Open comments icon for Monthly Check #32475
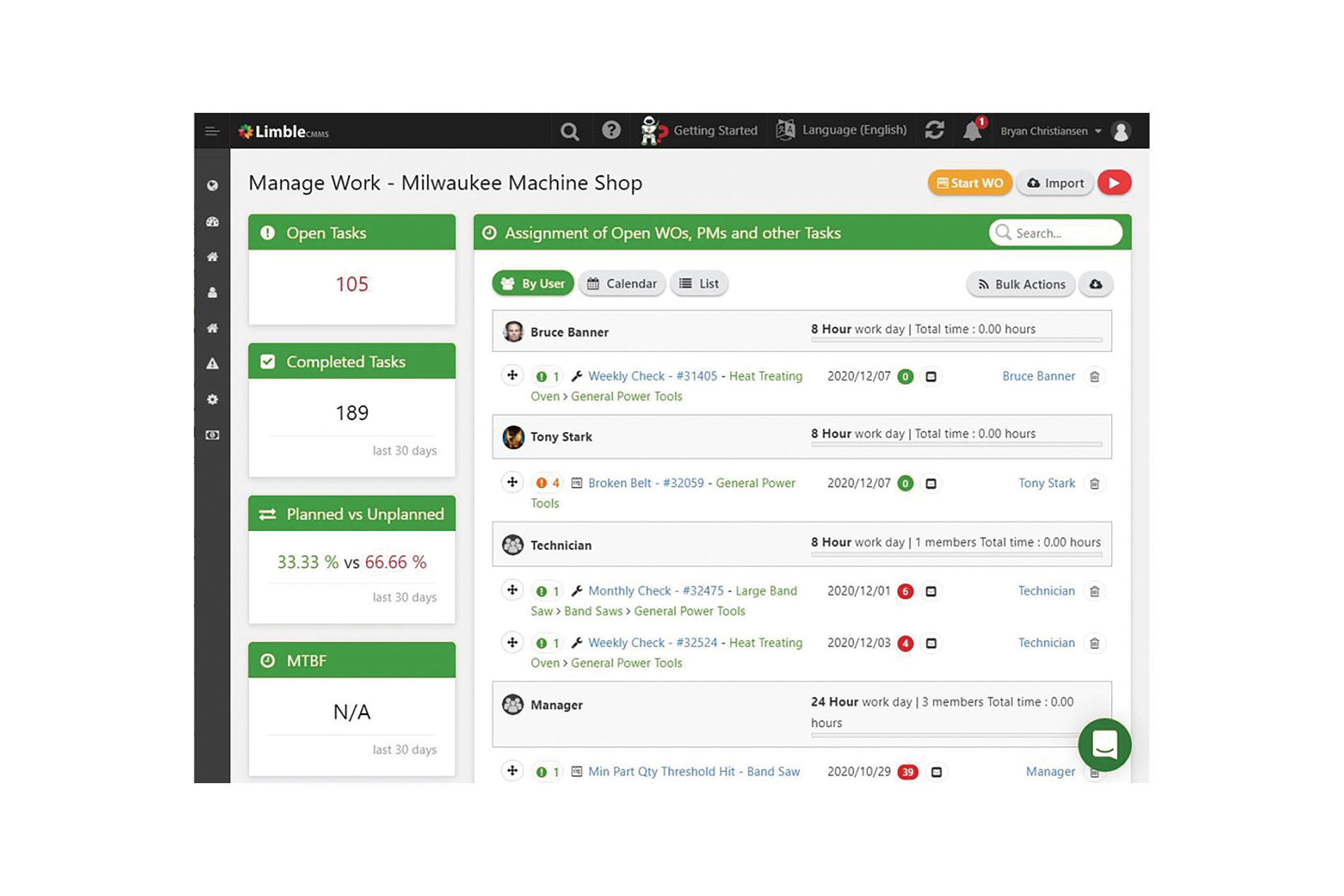 click(931, 591)
